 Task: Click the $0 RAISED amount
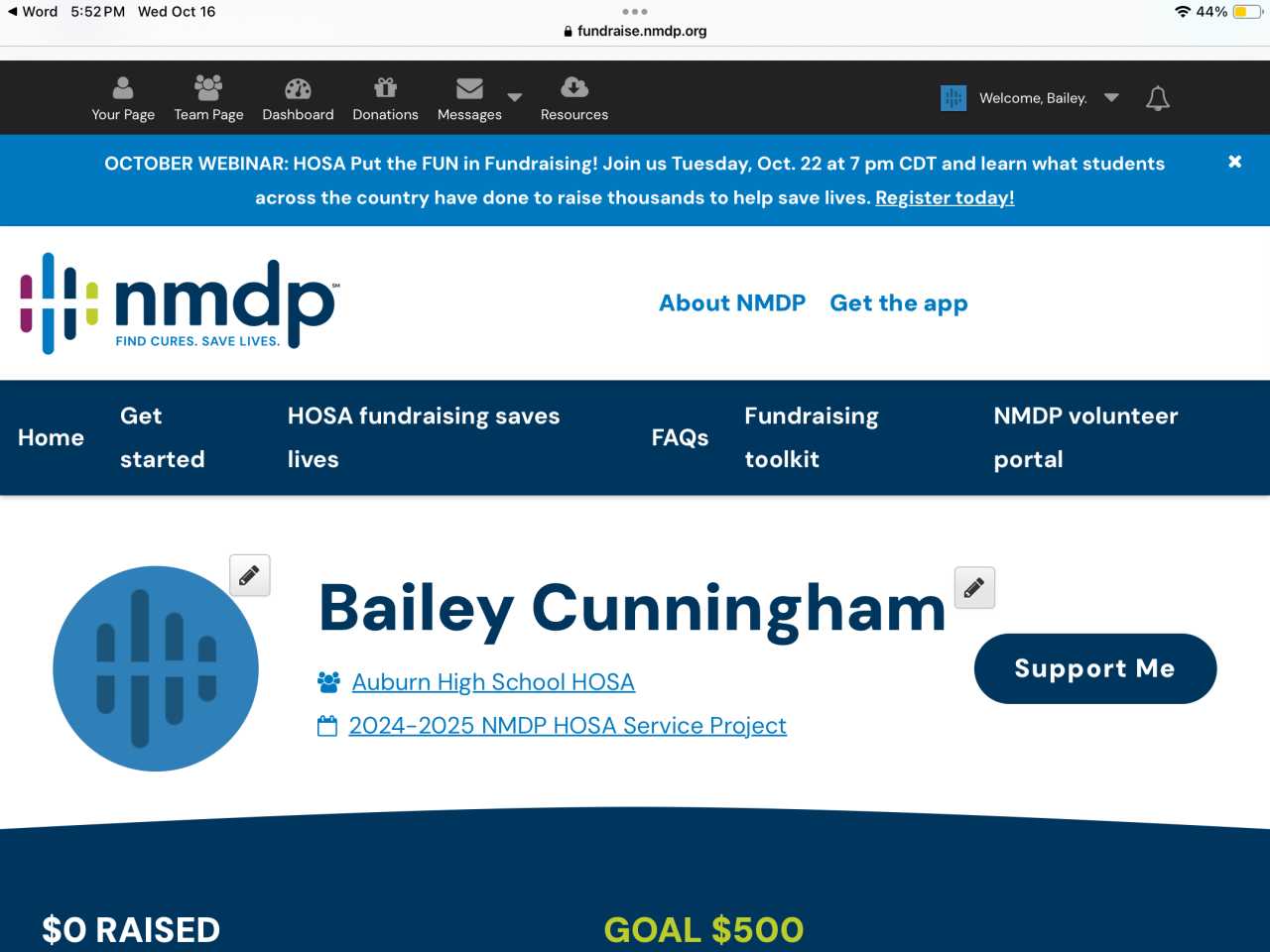(x=131, y=930)
